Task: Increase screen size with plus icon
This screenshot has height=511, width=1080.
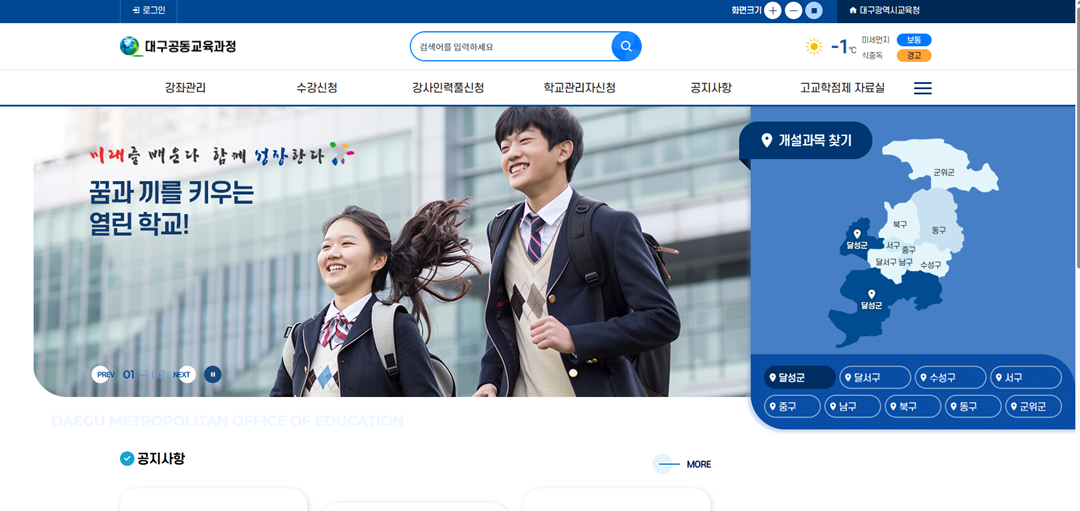Action: pos(773,10)
